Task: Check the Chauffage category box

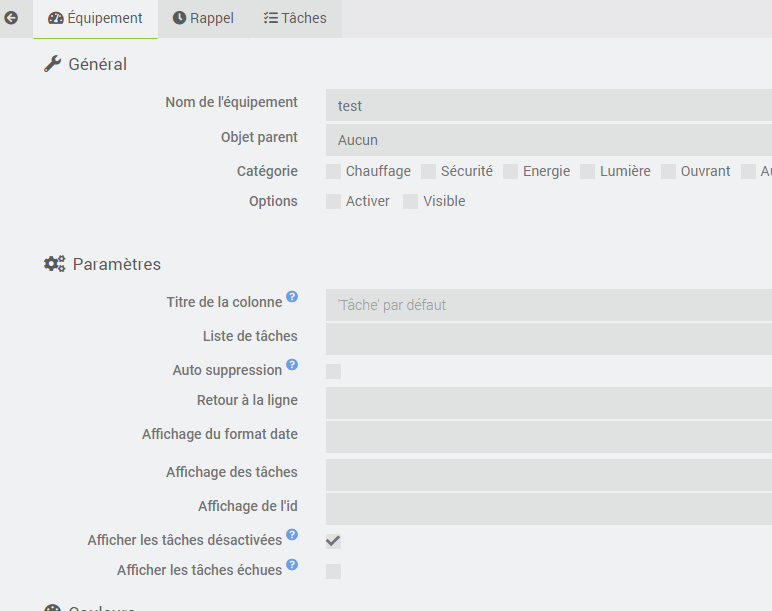Action: (x=334, y=172)
